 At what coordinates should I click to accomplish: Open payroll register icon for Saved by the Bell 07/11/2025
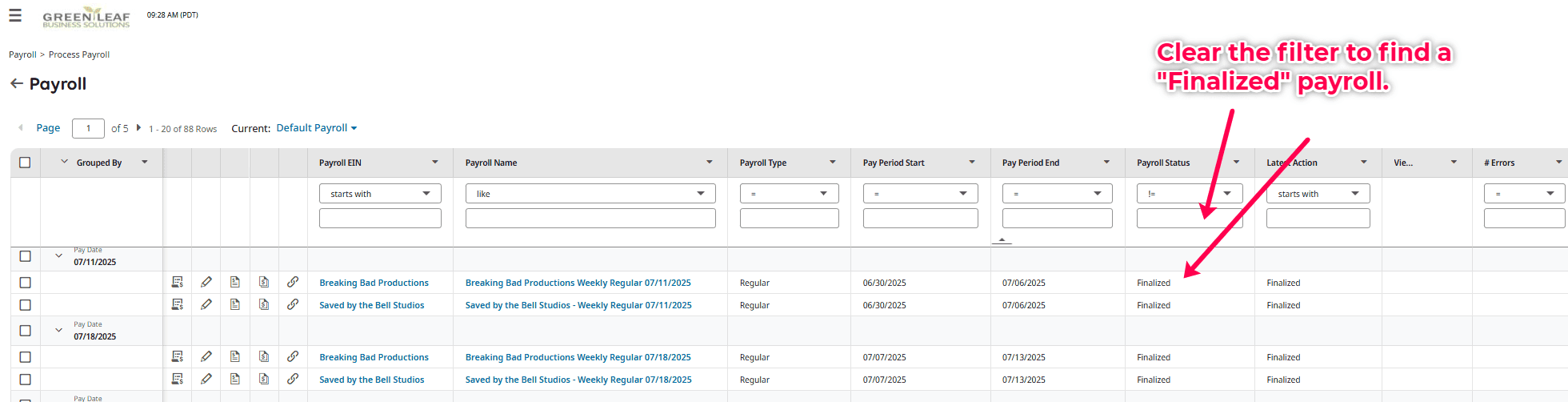[178, 304]
